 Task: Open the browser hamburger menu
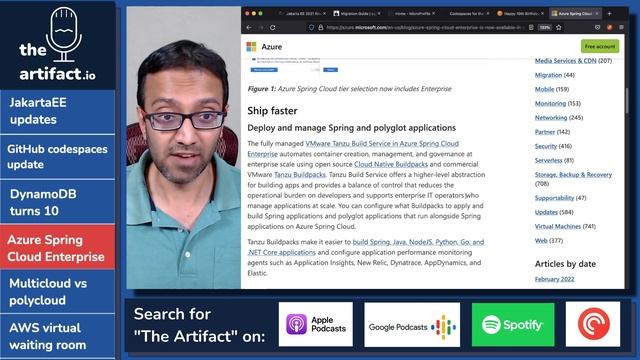click(x=621, y=27)
